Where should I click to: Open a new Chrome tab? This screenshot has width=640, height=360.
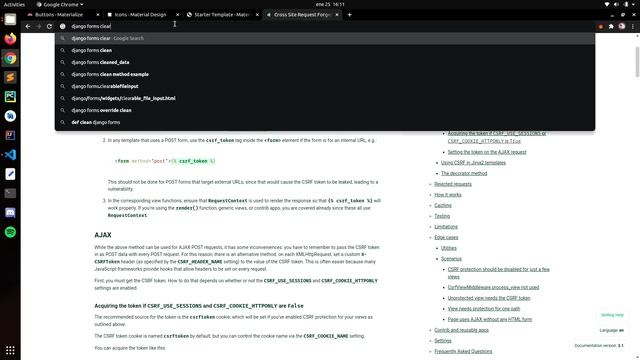(349, 15)
